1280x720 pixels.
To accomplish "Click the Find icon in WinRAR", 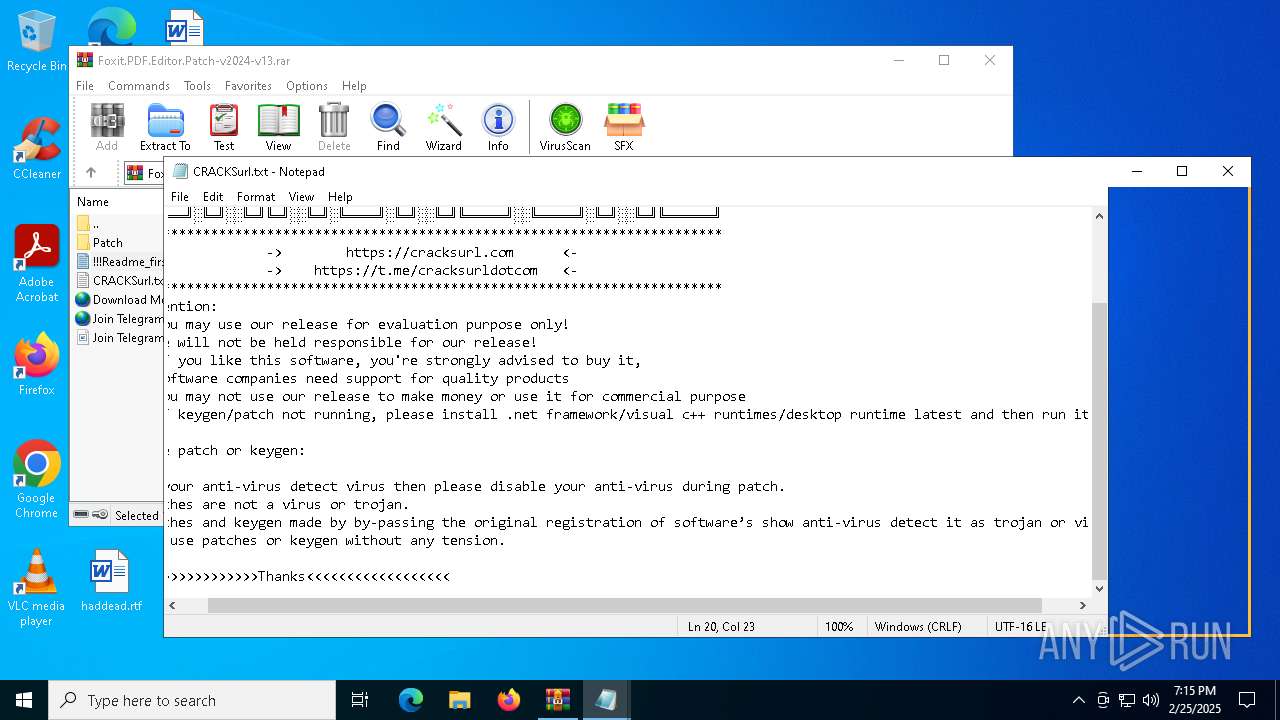I will pos(388,127).
